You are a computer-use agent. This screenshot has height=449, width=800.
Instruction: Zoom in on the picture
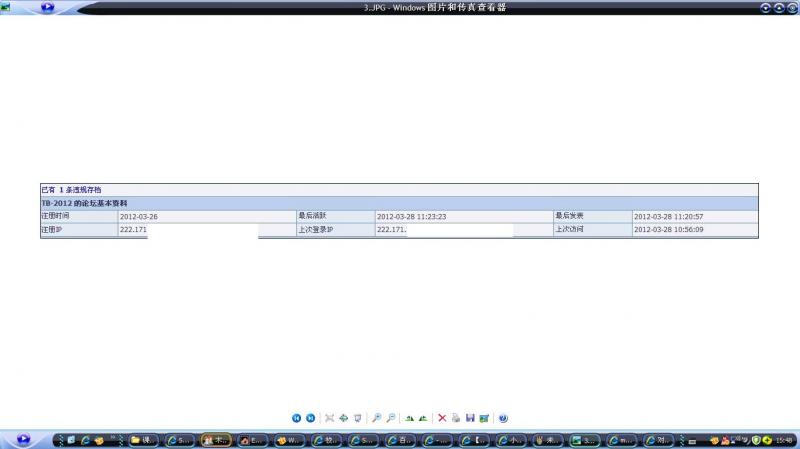tap(377, 418)
